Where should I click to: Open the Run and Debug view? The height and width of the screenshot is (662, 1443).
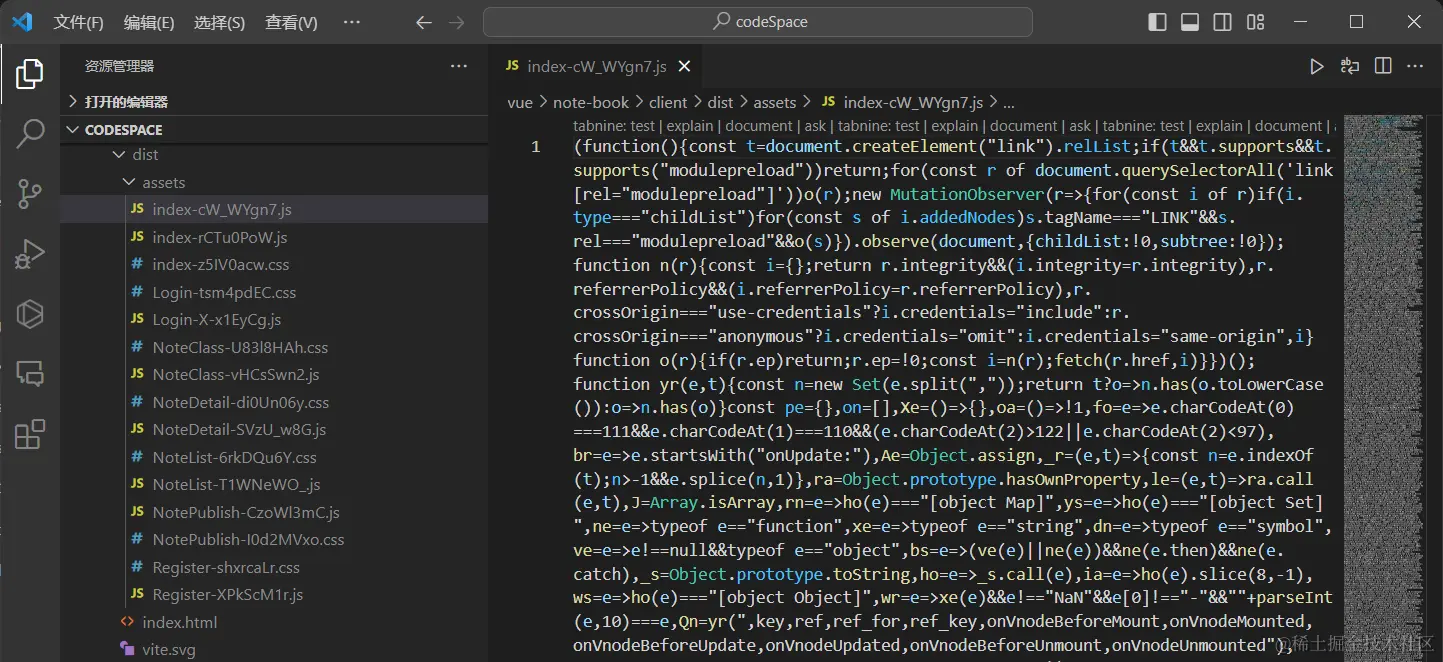30,253
